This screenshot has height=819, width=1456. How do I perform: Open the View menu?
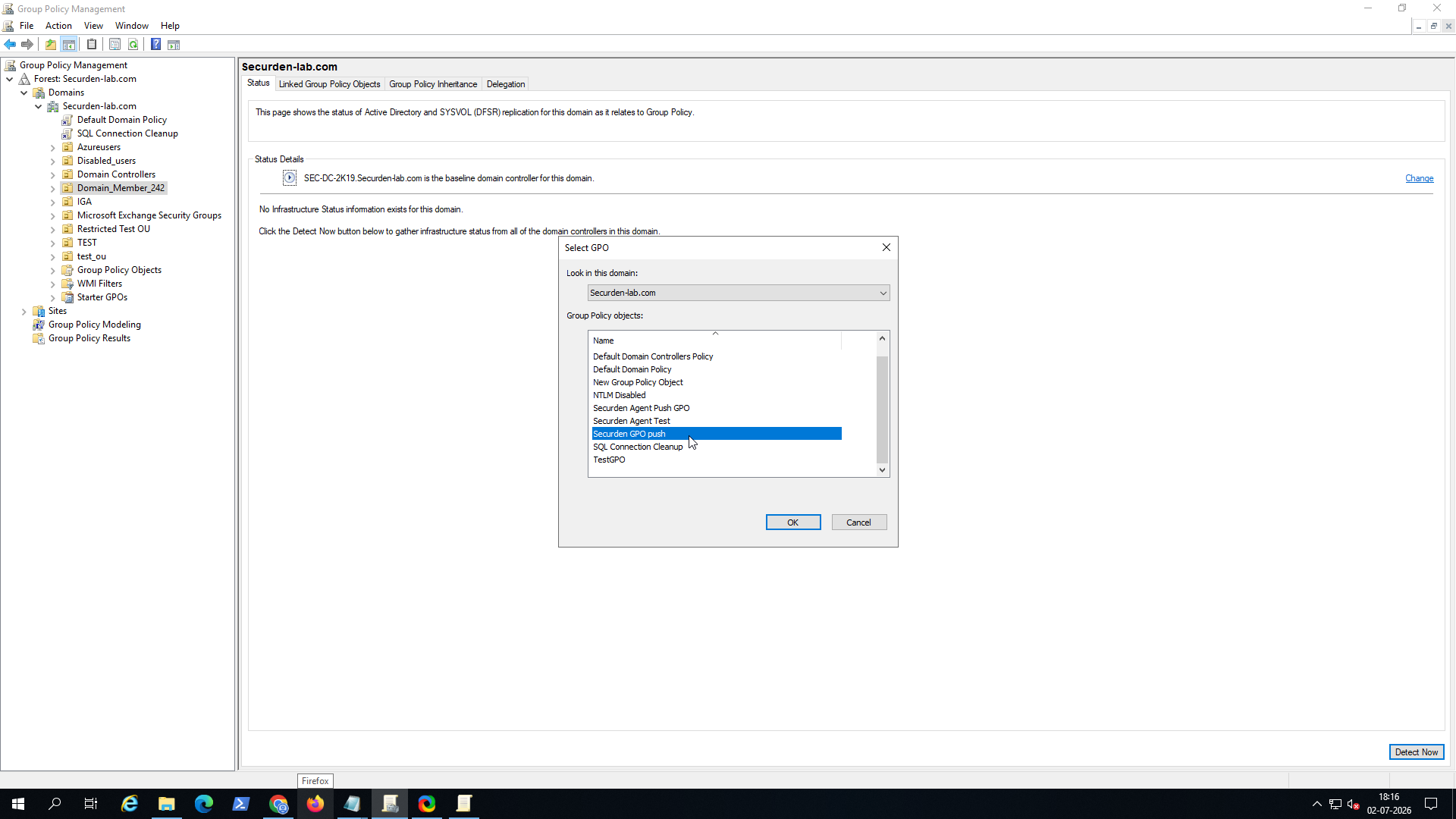pos(93,26)
